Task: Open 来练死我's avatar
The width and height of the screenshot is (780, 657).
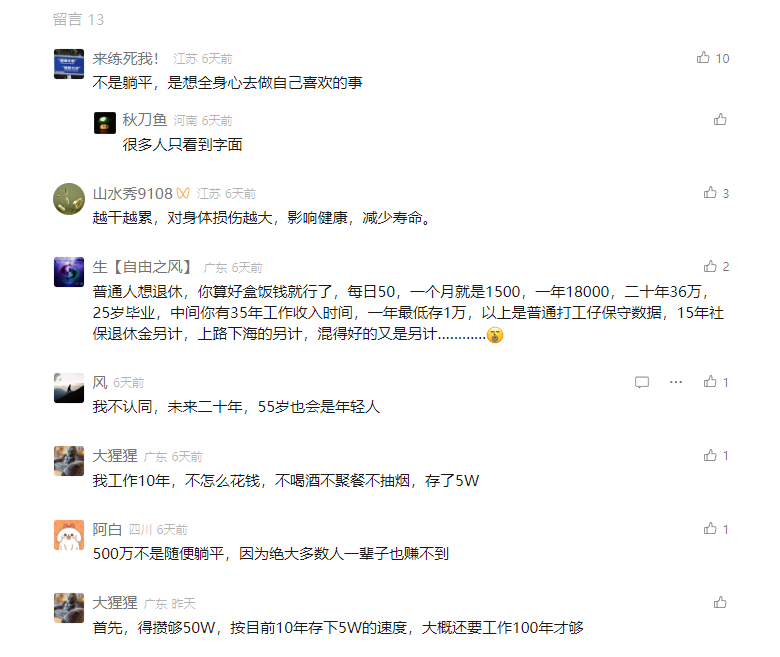Action: coord(69,64)
